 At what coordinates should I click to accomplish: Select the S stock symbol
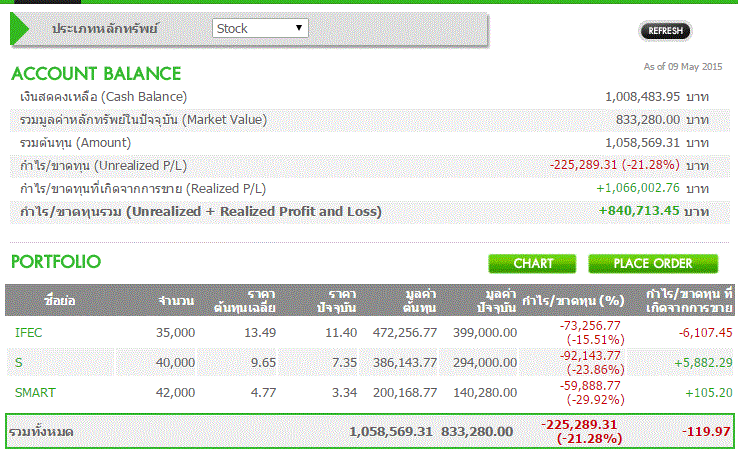tap(18, 362)
